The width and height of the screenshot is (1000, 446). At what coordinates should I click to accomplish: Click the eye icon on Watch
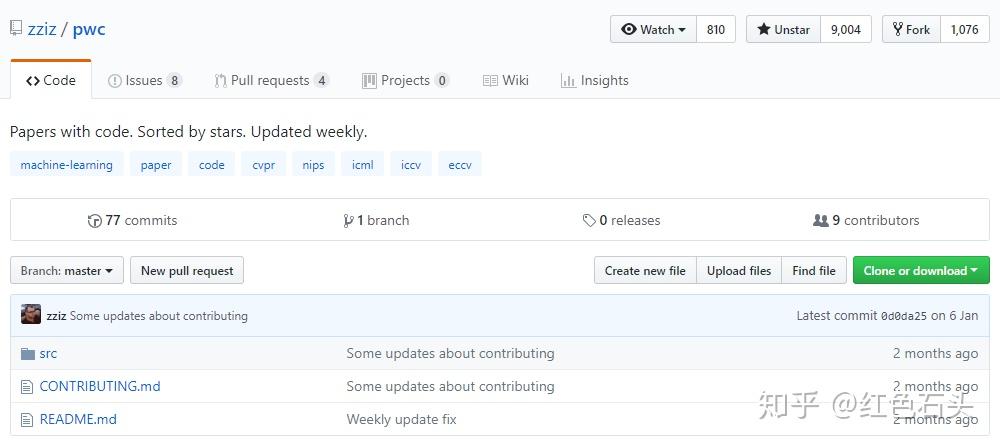tap(629, 29)
